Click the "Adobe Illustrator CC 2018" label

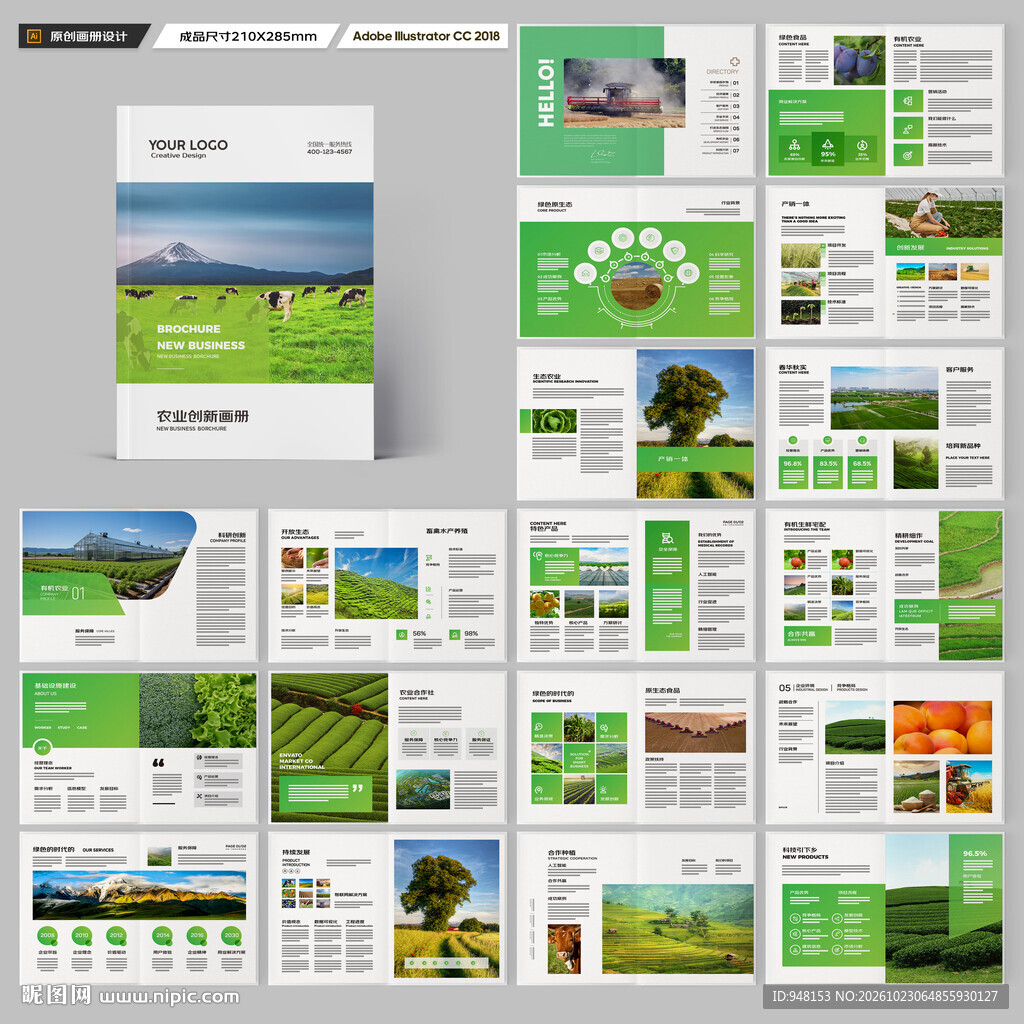pos(426,36)
